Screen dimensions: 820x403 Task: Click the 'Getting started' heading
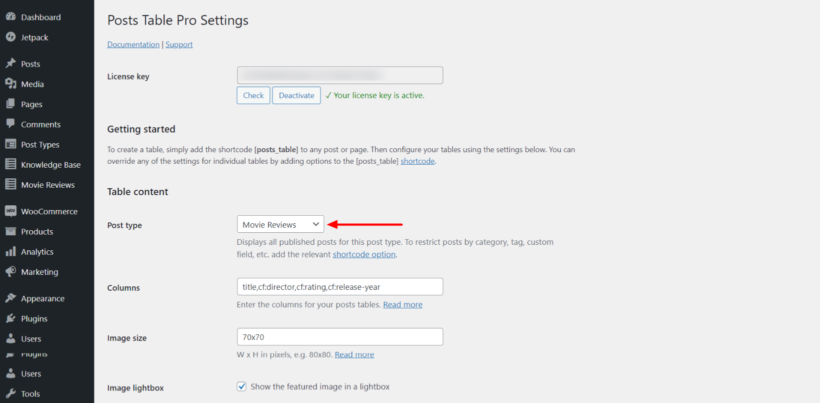click(141, 129)
